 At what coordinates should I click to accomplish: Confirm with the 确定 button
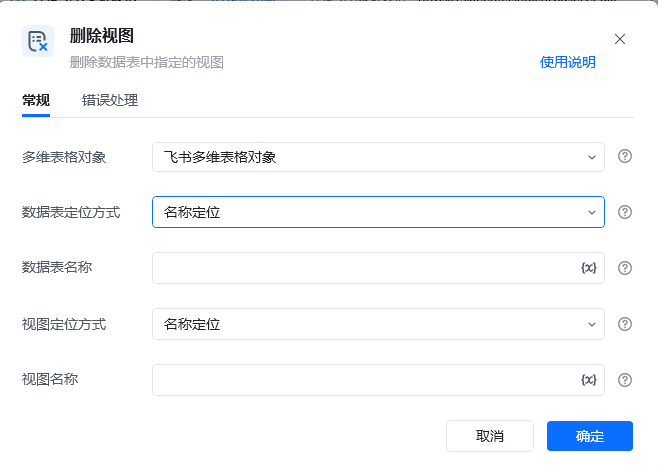point(590,436)
